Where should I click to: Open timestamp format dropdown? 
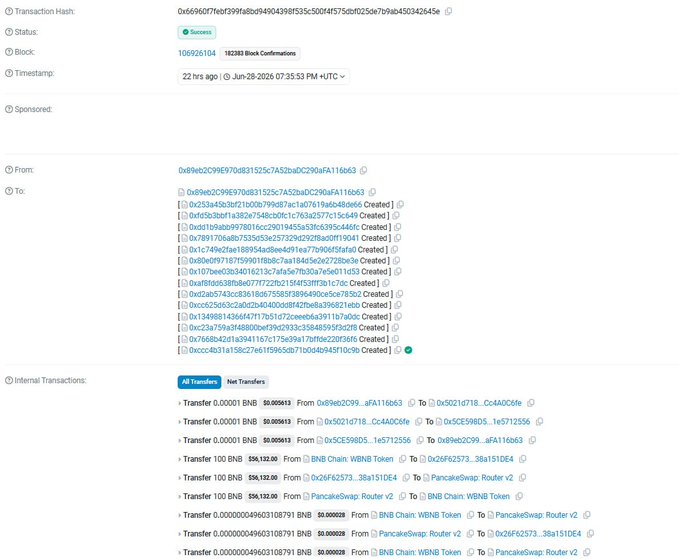264,77
